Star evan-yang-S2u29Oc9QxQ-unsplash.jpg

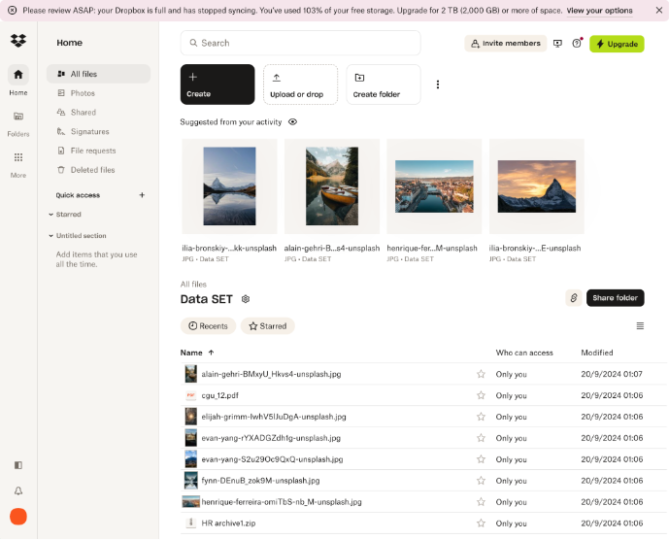[481, 459]
